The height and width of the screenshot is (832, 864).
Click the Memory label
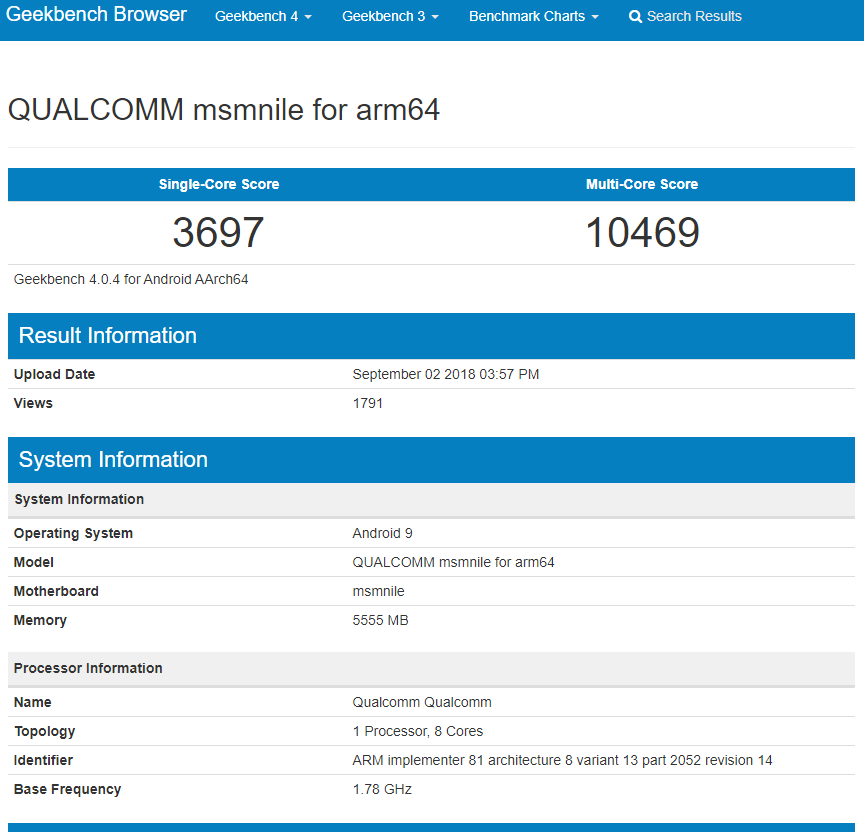pos(40,620)
